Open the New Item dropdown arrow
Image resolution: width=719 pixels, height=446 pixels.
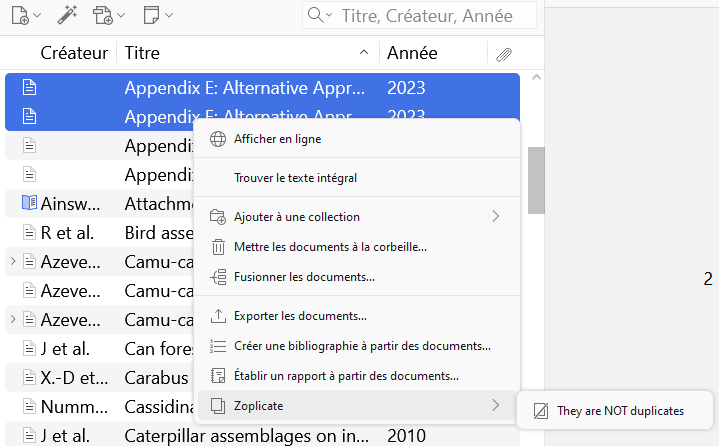point(38,15)
